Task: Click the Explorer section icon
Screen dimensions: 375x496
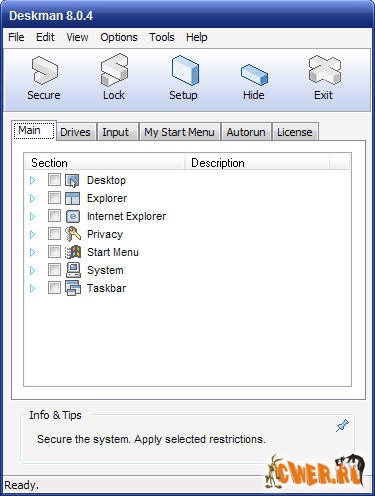Action: pos(72,198)
